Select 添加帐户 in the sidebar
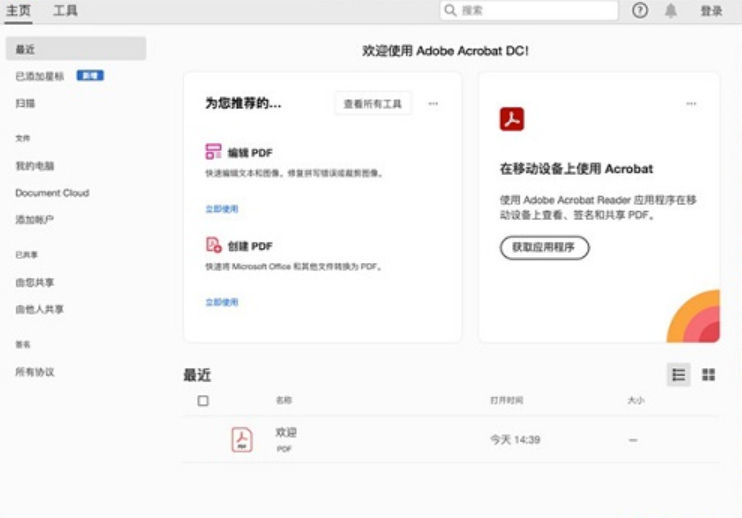The height and width of the screenshot is (518, 742). [x=35, y=219]
